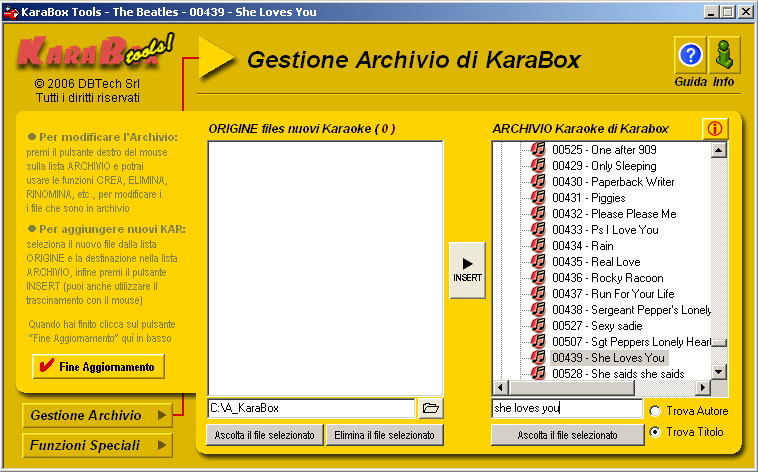The height and width of the screenshot is (472, 758).
Task: Click the music note icon for Only Sleeping
Action: pos(538,165)
